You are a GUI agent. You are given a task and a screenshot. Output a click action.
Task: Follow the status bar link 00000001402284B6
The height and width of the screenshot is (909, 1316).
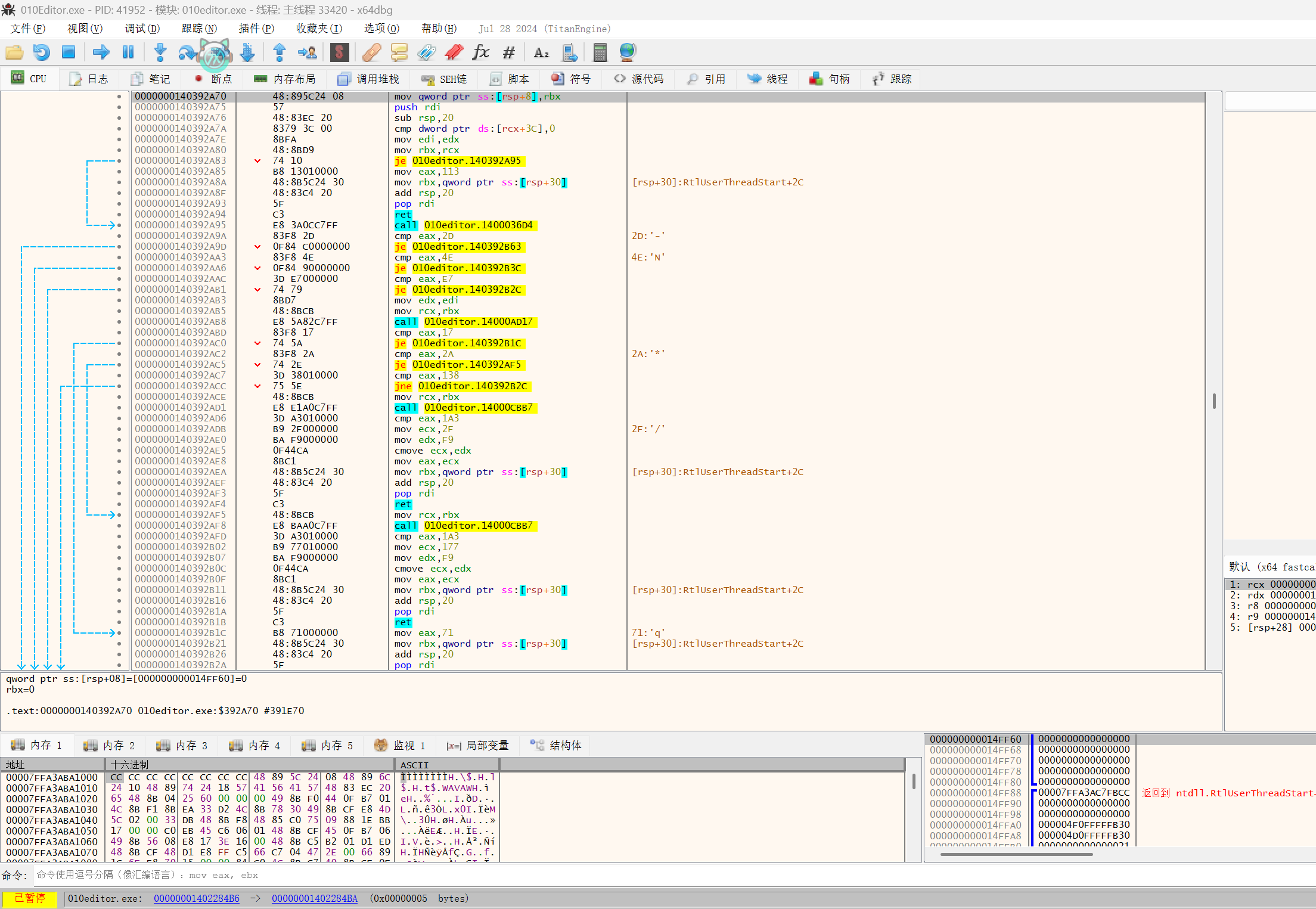point(196,898)
